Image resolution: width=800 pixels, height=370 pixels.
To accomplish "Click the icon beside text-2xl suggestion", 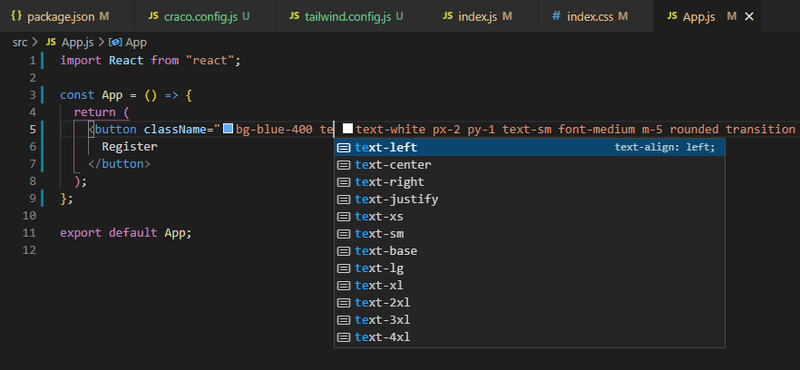I will [x=344, y=303].
